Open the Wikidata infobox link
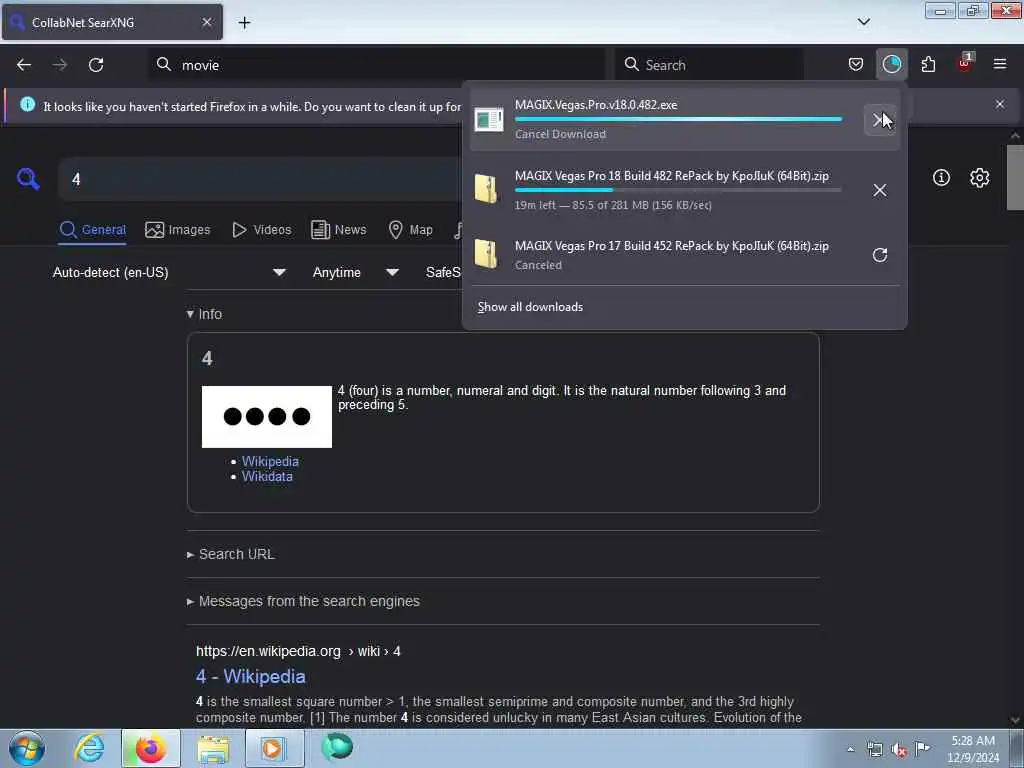Viewport: 1024px width, 768px height. (x=267, y=477)
